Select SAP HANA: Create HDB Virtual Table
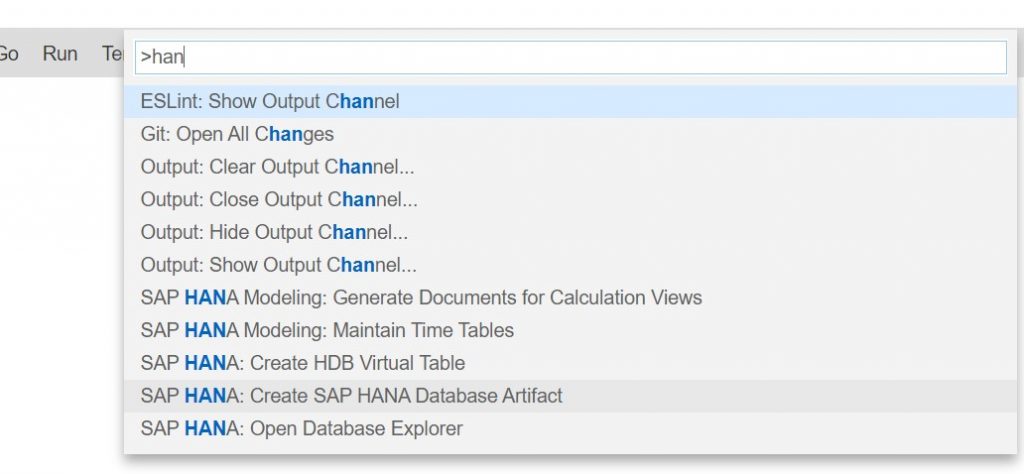 tap(570, 362)
